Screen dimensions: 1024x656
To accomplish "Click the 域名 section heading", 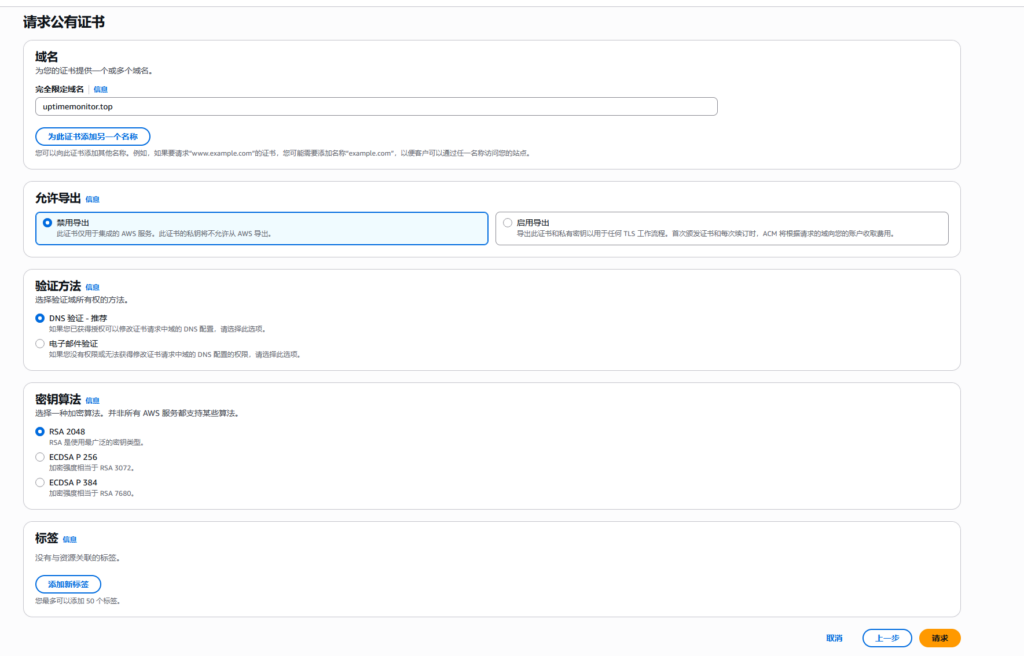I will point(46,57).
